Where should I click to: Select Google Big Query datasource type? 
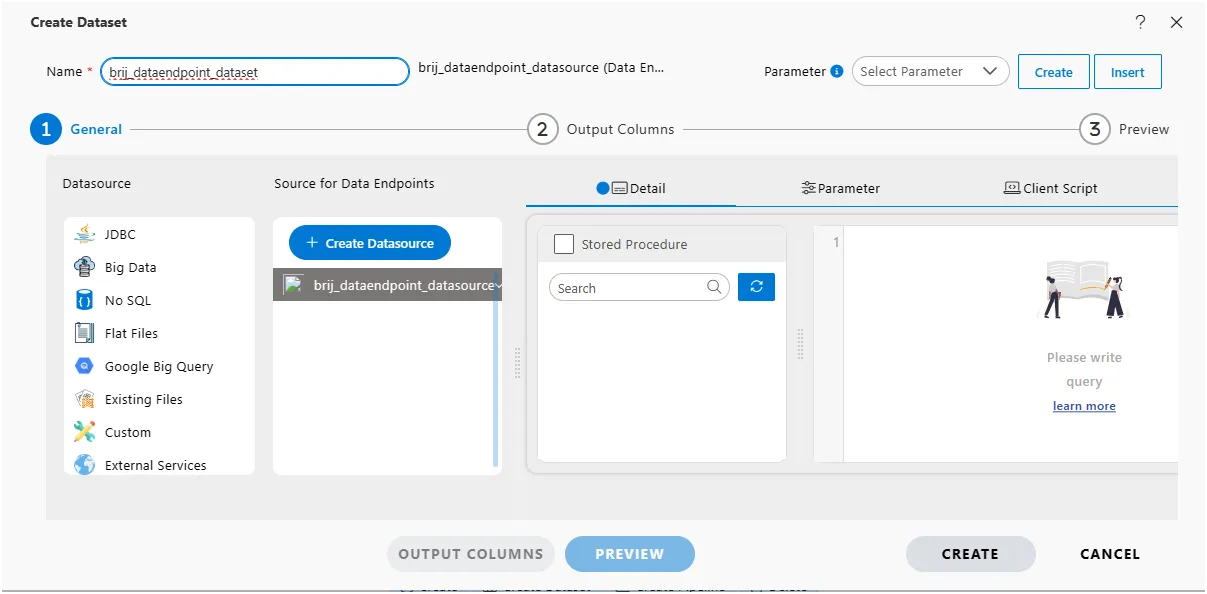tap(159, 366)
